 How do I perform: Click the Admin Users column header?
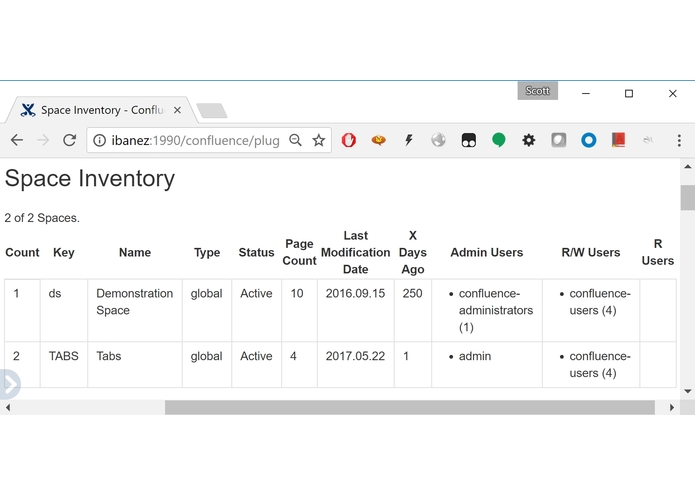[487, 253]
